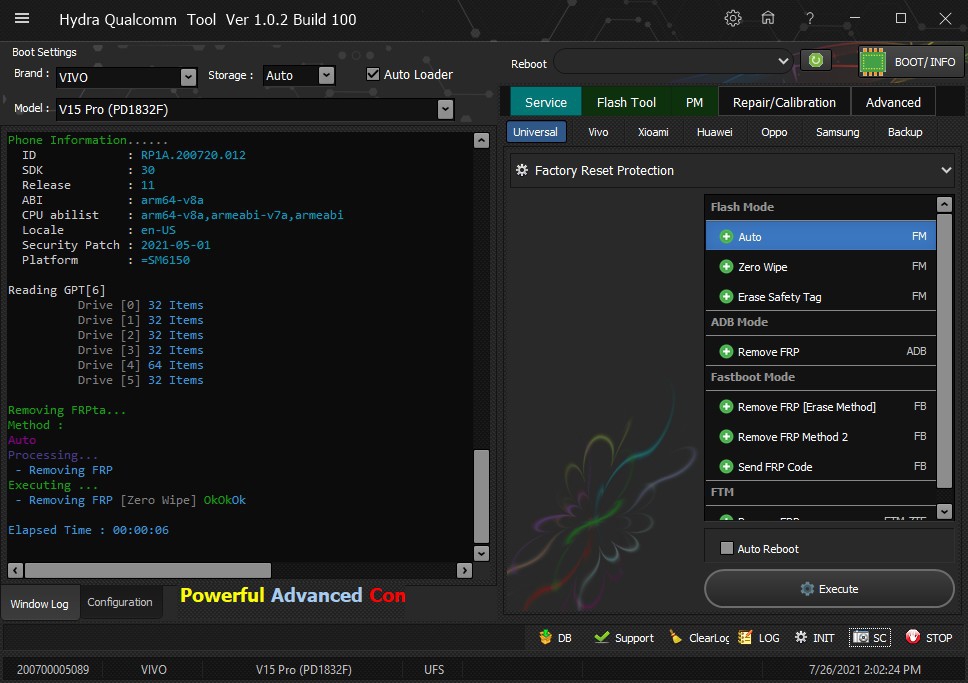Click Remove FRP ADB plus icon
Viewport: 968px width, 683px height.
(727, 352)
